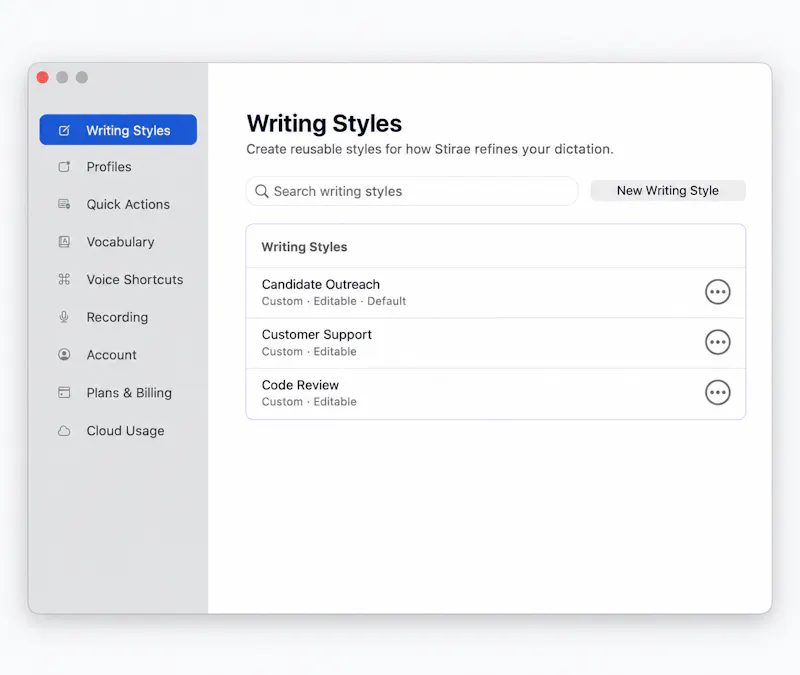This screenshot has height=675, width=800.
Task: Click the Plans & Billing card icon
Action: pos(64,392)
